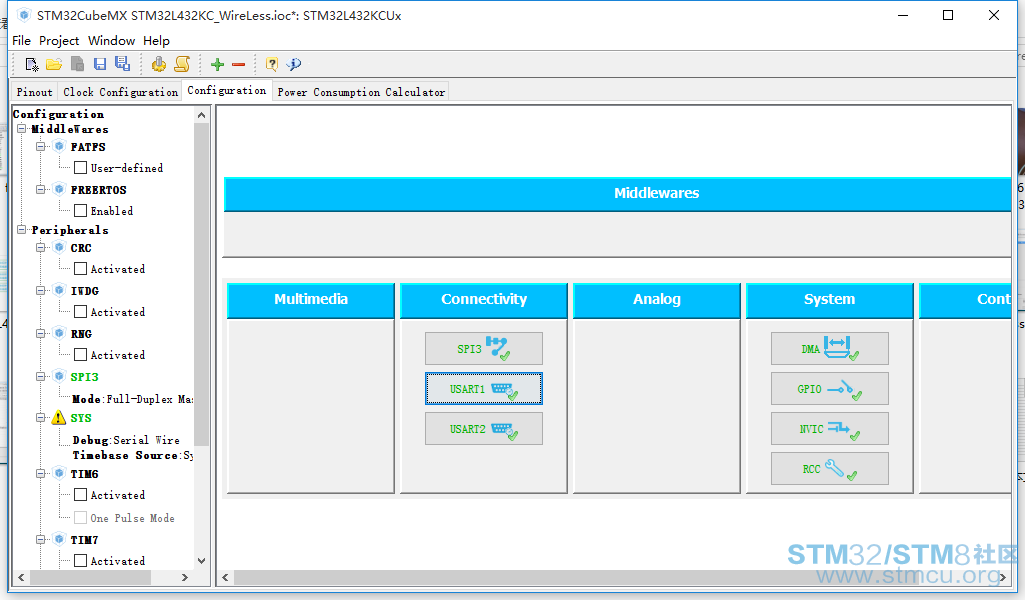Screen dimensions: 1025x600
Task: Click the green plus zoom-in icon
Action: 218,64
